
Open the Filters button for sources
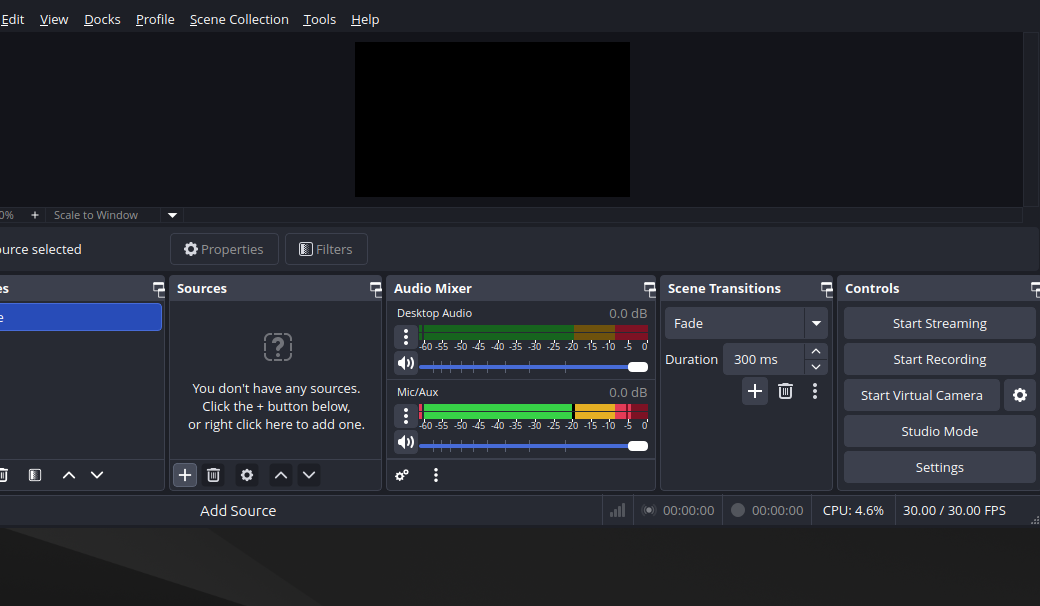pos(326,249)
